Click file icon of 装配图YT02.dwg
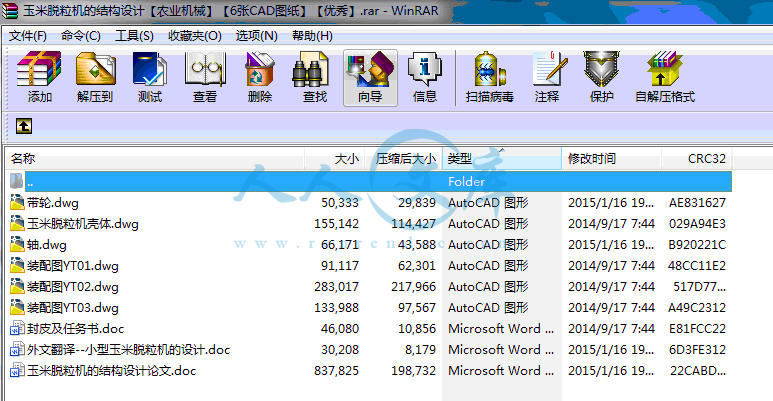This screenshot has height=401, width=773. coord(17,287)
